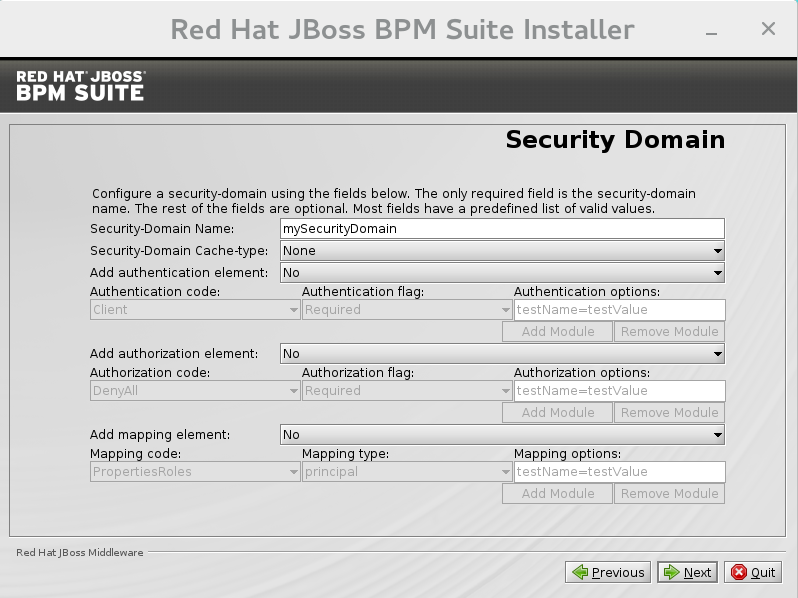
Task: Open the Mapping type principal combo box
Action: pyautogui.click(x=406, y=472)
